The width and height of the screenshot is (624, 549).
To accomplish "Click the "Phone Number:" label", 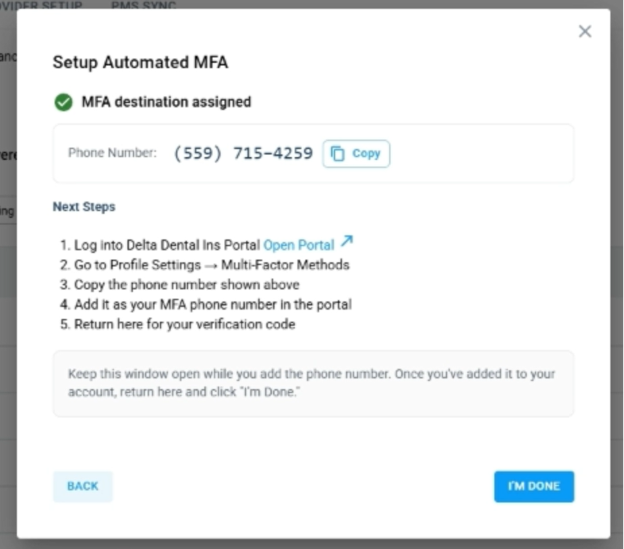I will click(112, 154).
